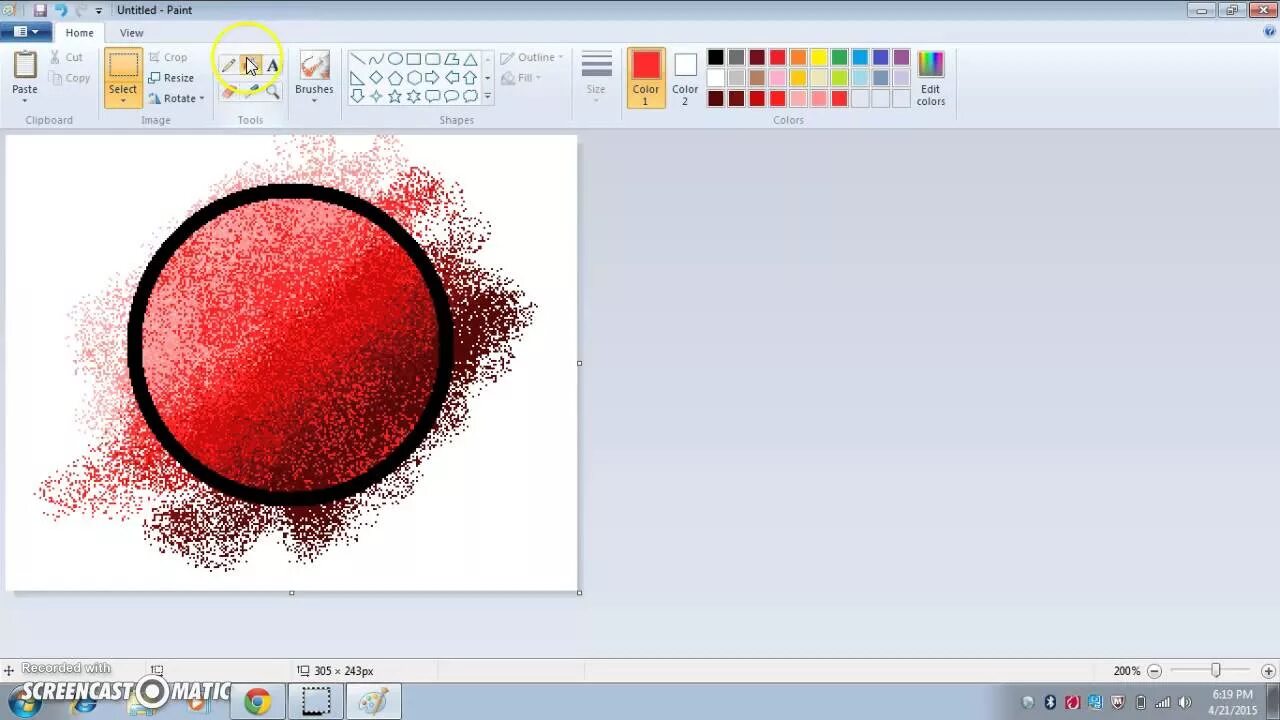The image size is (1280, 720).
Task: Pick the purple color swatch
Action: coord(901,58)
